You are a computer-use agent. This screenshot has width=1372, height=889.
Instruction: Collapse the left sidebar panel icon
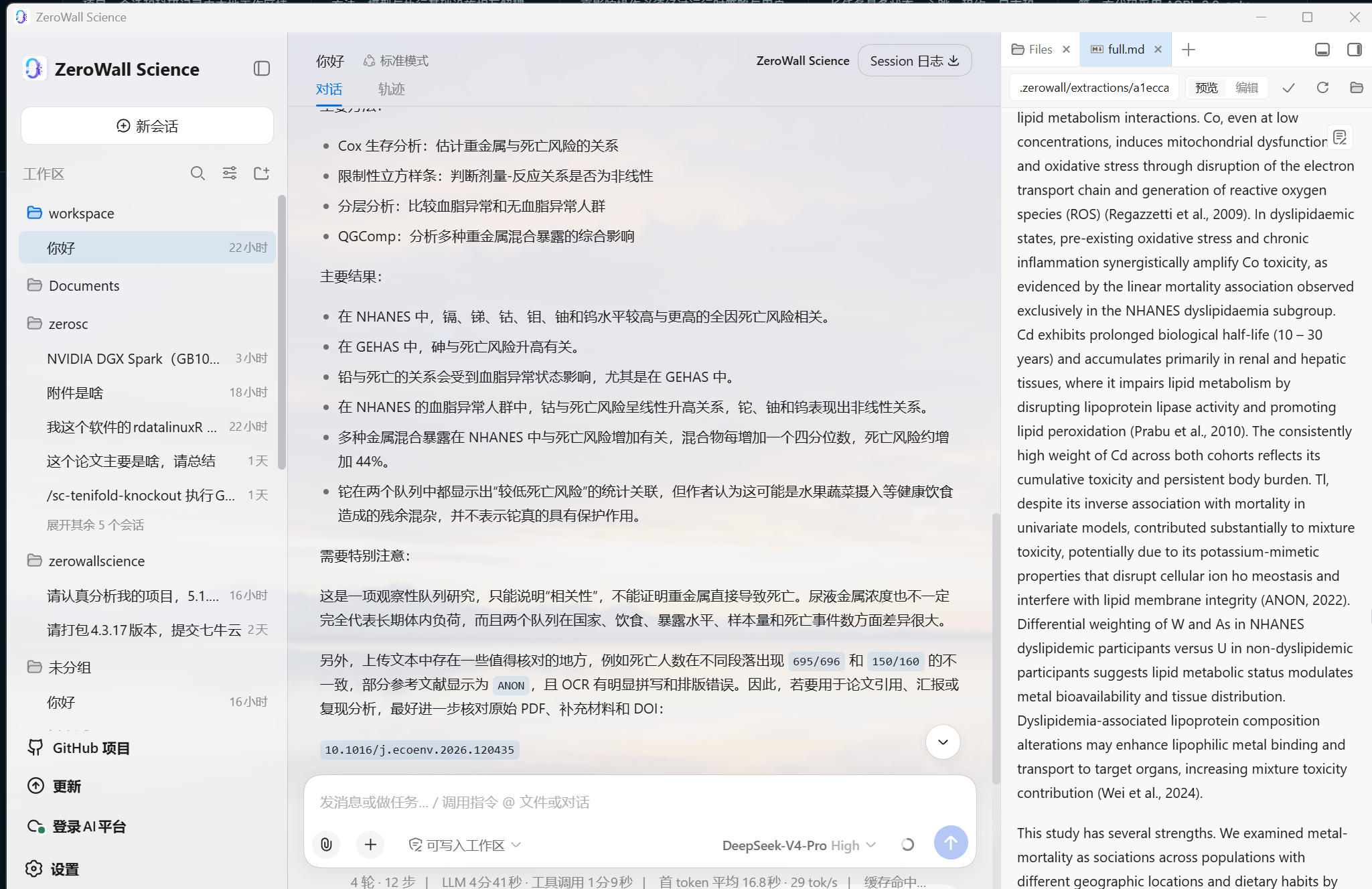tap(262, 68)
